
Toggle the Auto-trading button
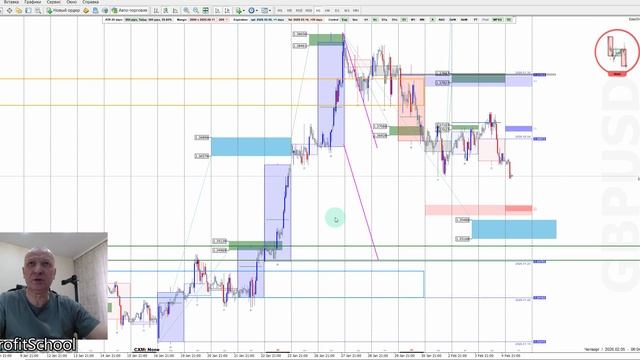(x=129, y=10)
